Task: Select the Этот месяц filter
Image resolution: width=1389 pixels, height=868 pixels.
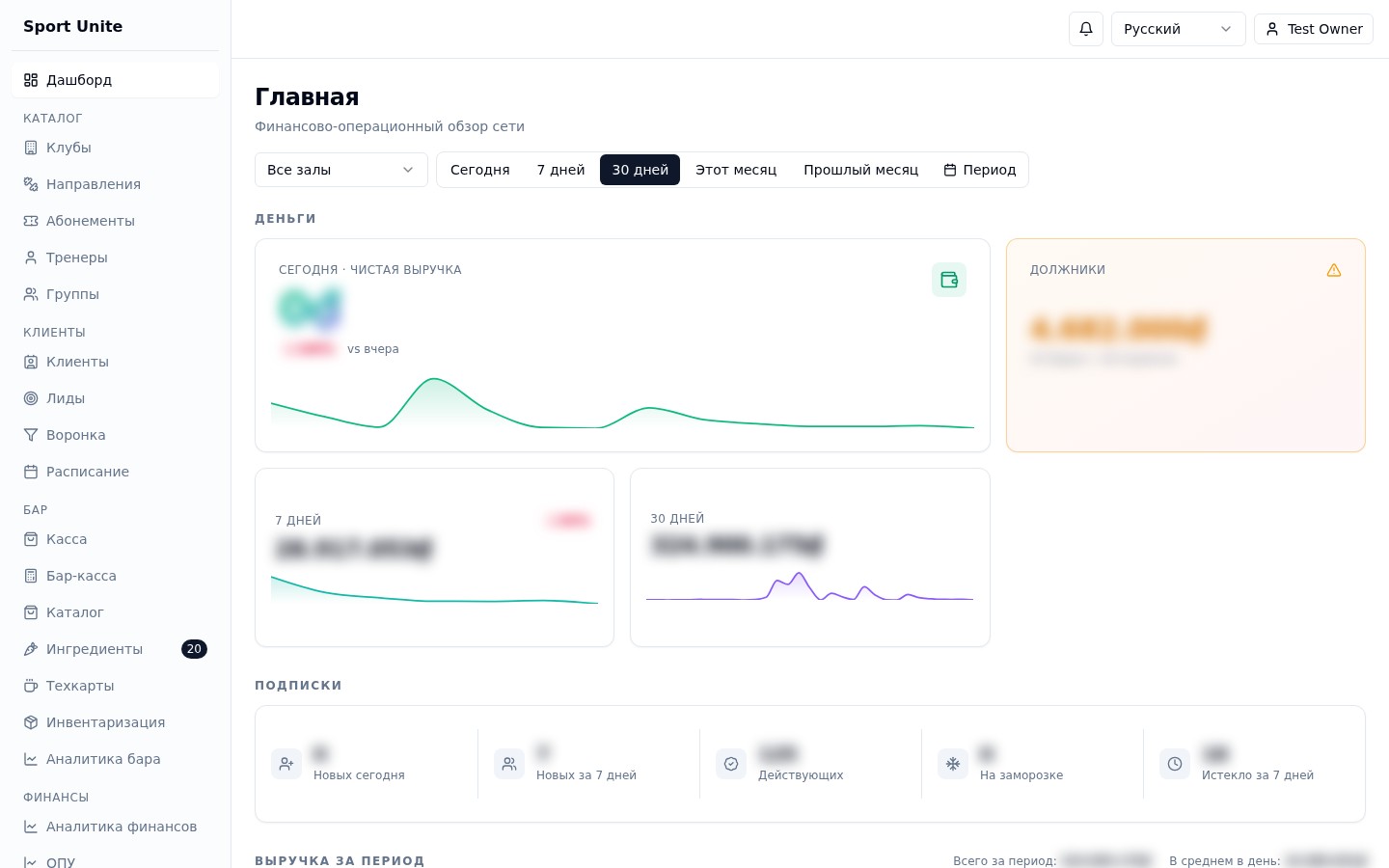Action: (x=736, y=170)
